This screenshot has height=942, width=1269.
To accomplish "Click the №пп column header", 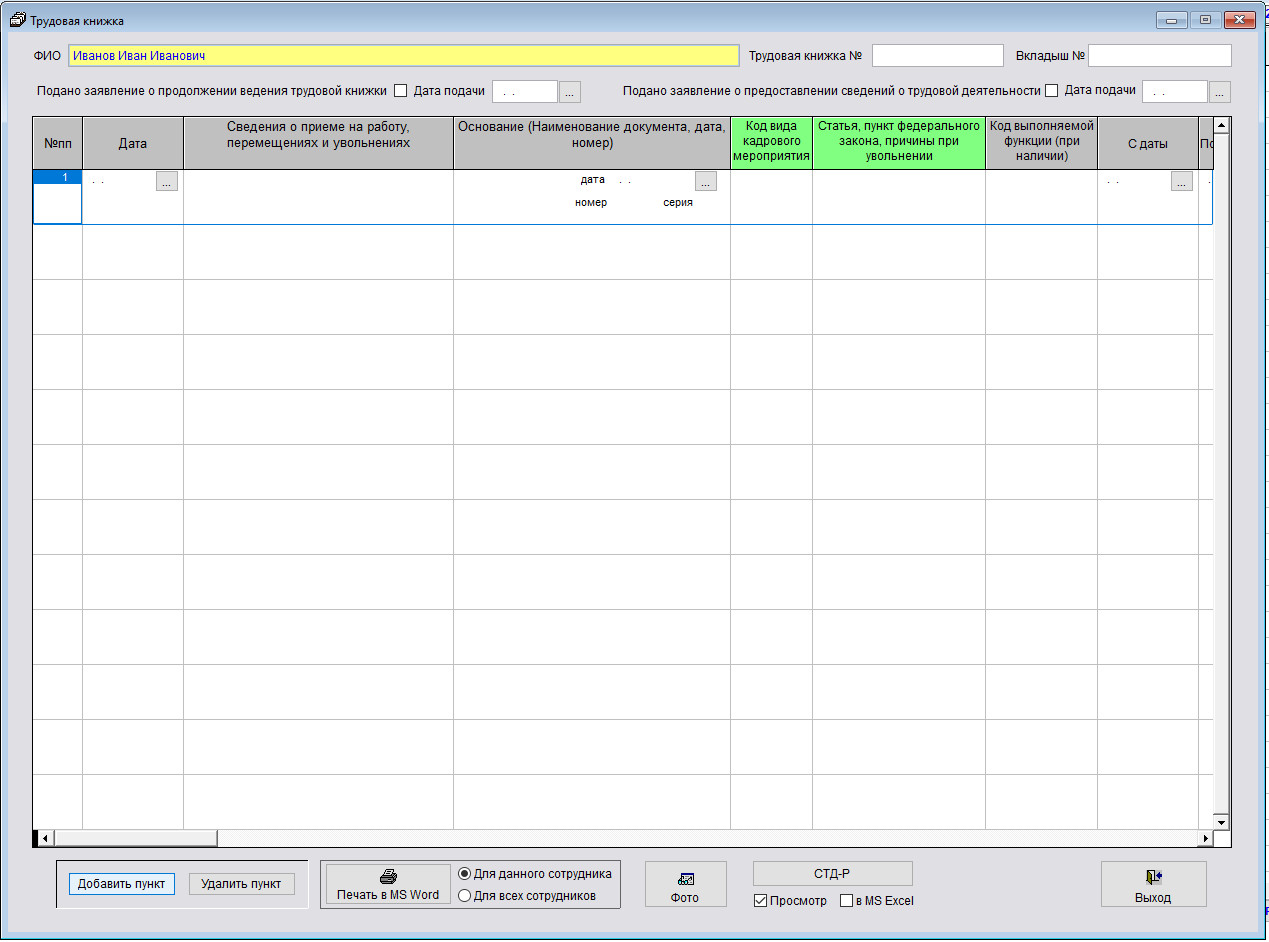I will [58, 143].
